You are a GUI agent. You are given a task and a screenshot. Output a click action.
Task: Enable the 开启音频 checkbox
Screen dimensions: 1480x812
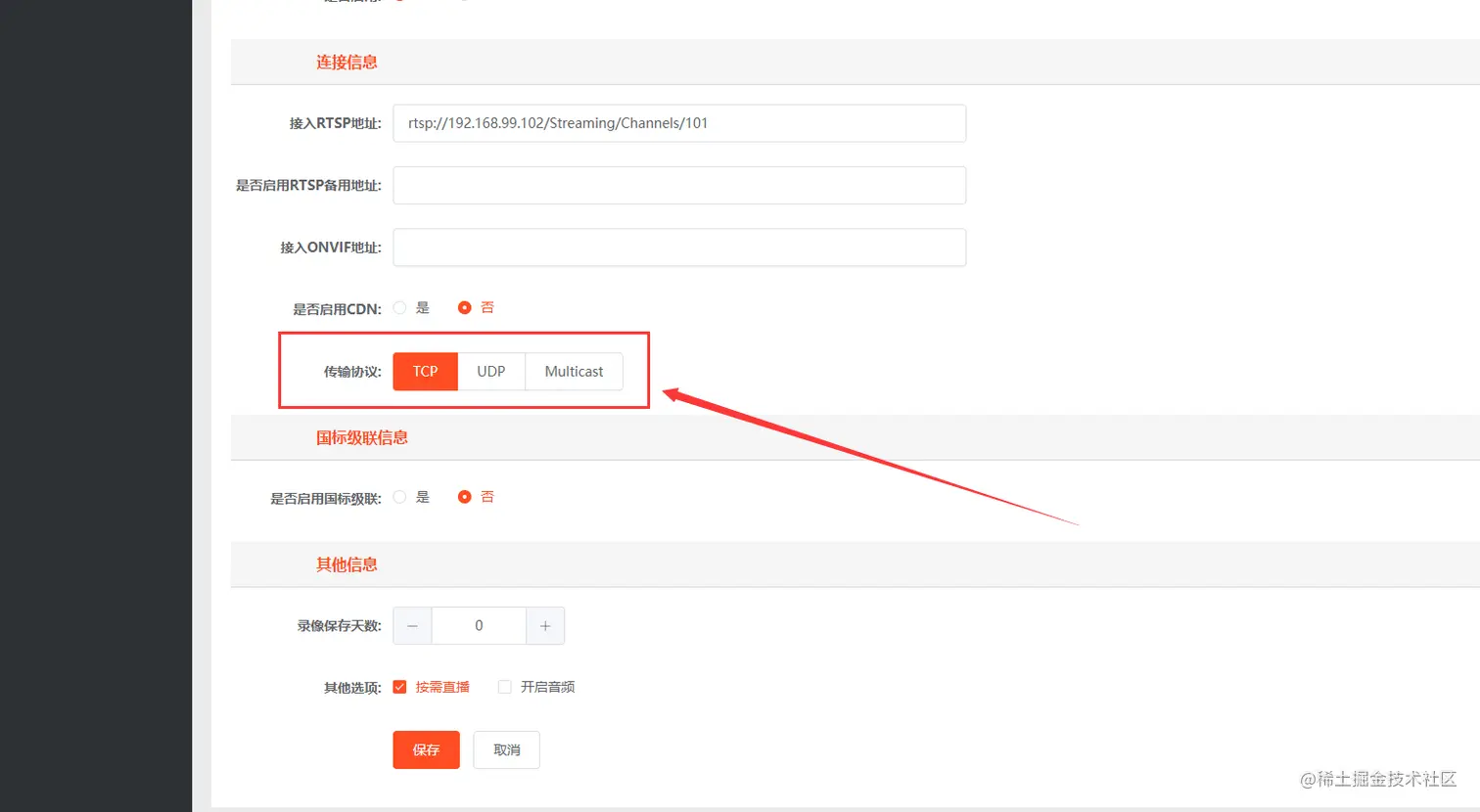[505, 687]
